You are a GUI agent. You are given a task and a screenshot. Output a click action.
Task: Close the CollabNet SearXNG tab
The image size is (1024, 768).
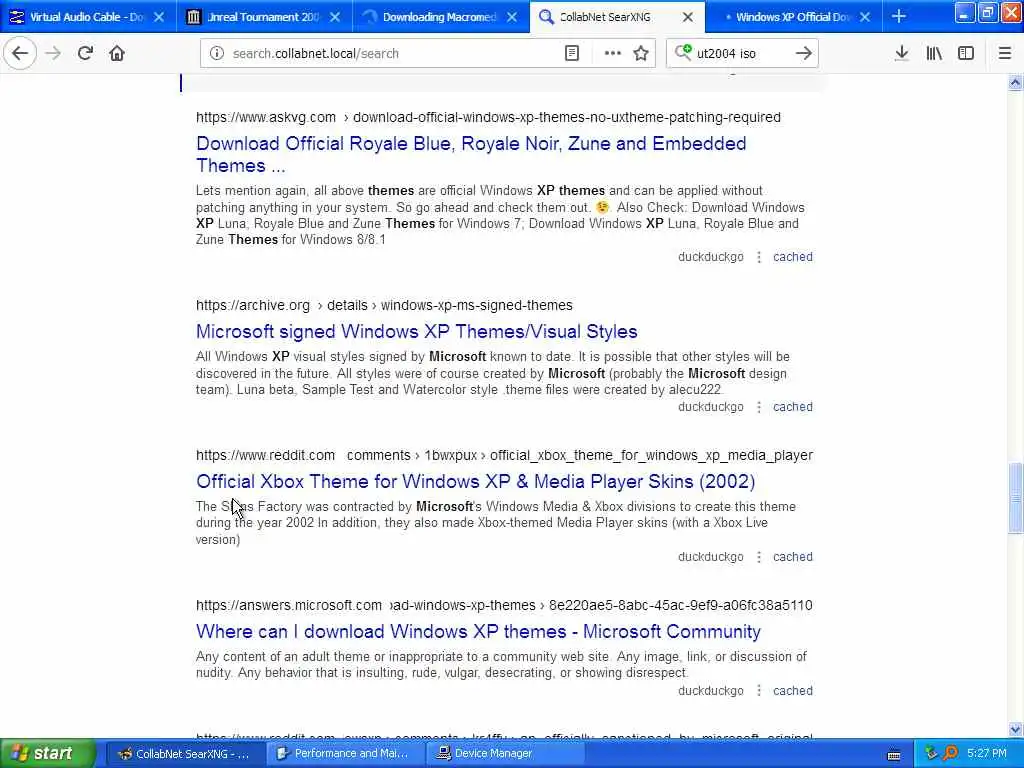688,17
